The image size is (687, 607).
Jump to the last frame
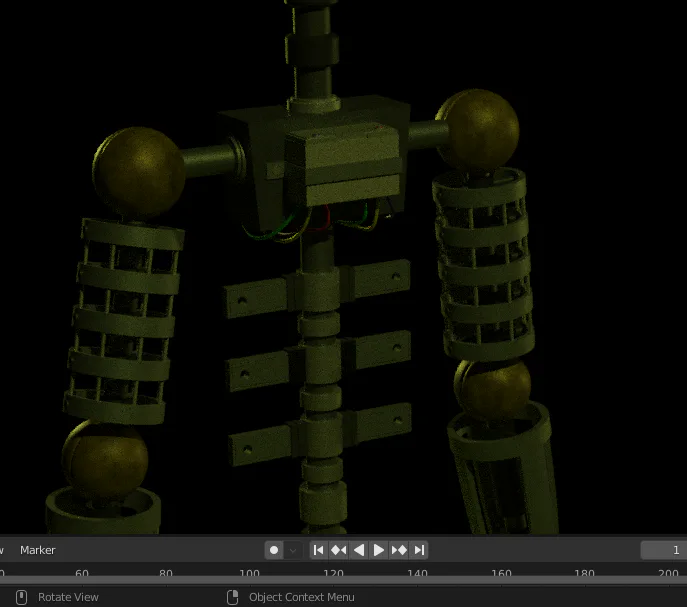(x=419, y=550)
